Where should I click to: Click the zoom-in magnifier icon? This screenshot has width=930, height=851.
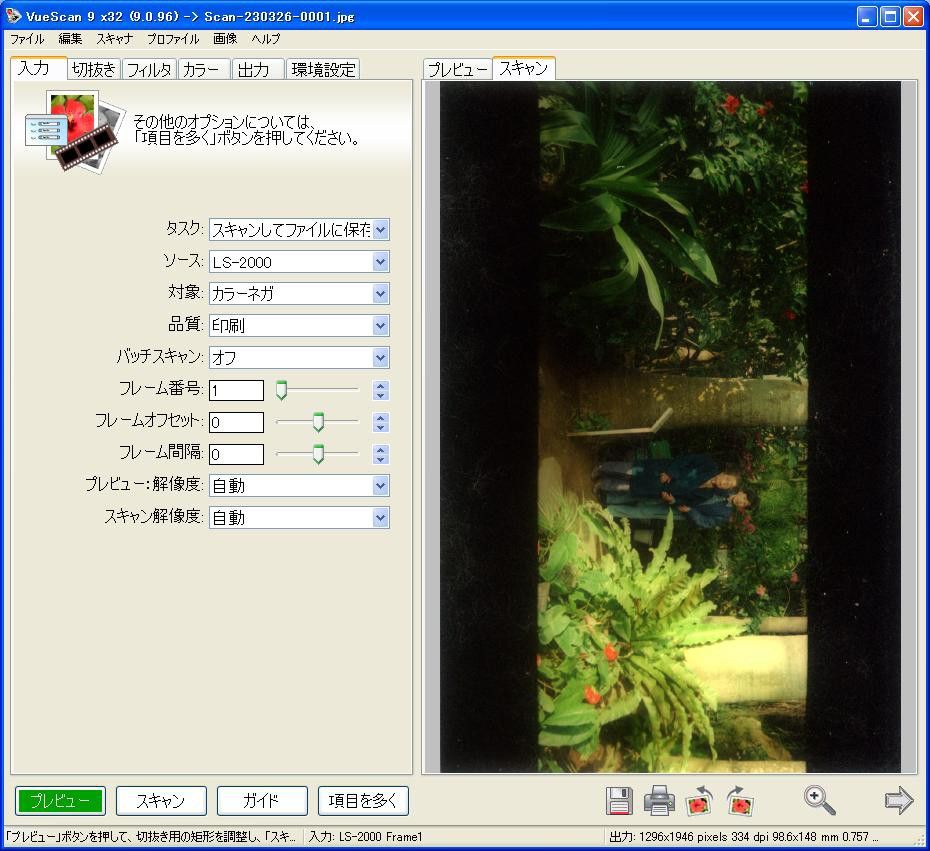(820, 800)
